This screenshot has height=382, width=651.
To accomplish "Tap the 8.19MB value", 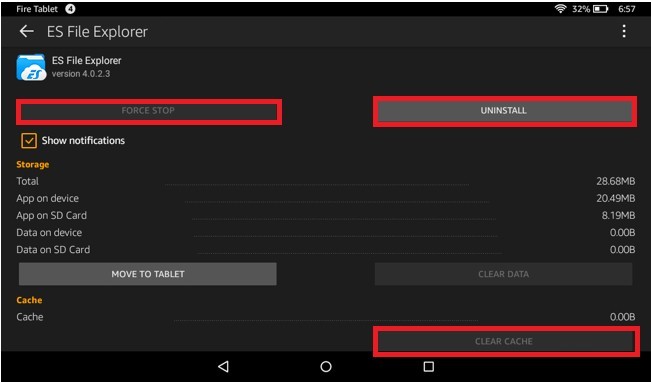I will [619, 215].
